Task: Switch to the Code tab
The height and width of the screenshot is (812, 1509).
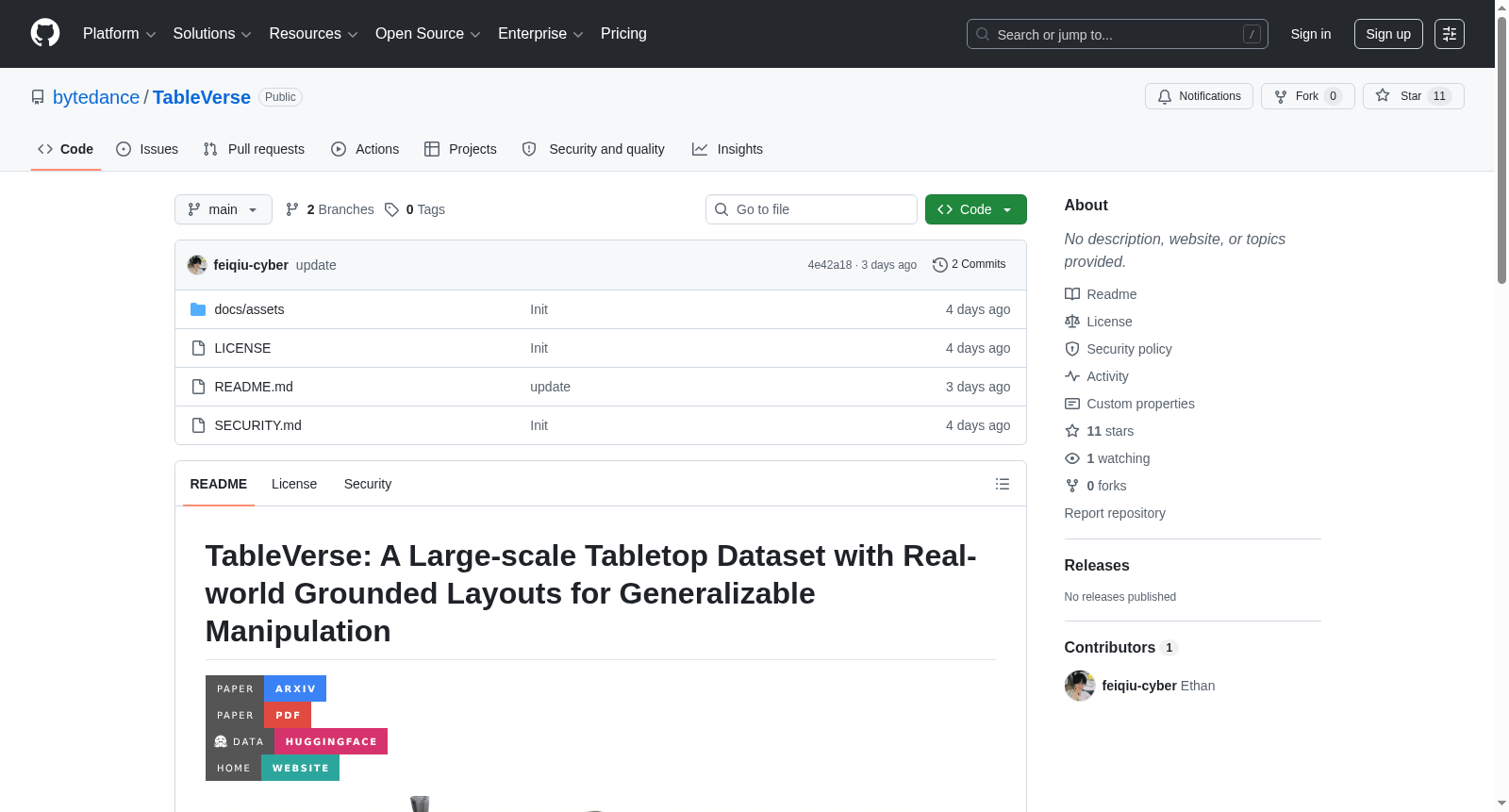Action: (x=66, y=149)
